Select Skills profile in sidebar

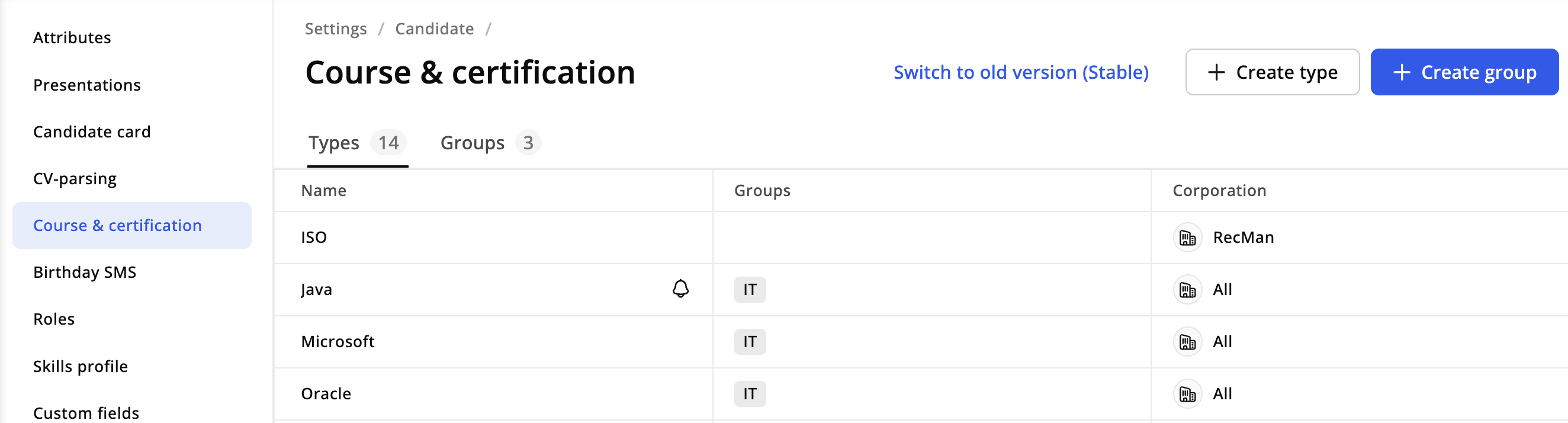[x=81, y=366]
